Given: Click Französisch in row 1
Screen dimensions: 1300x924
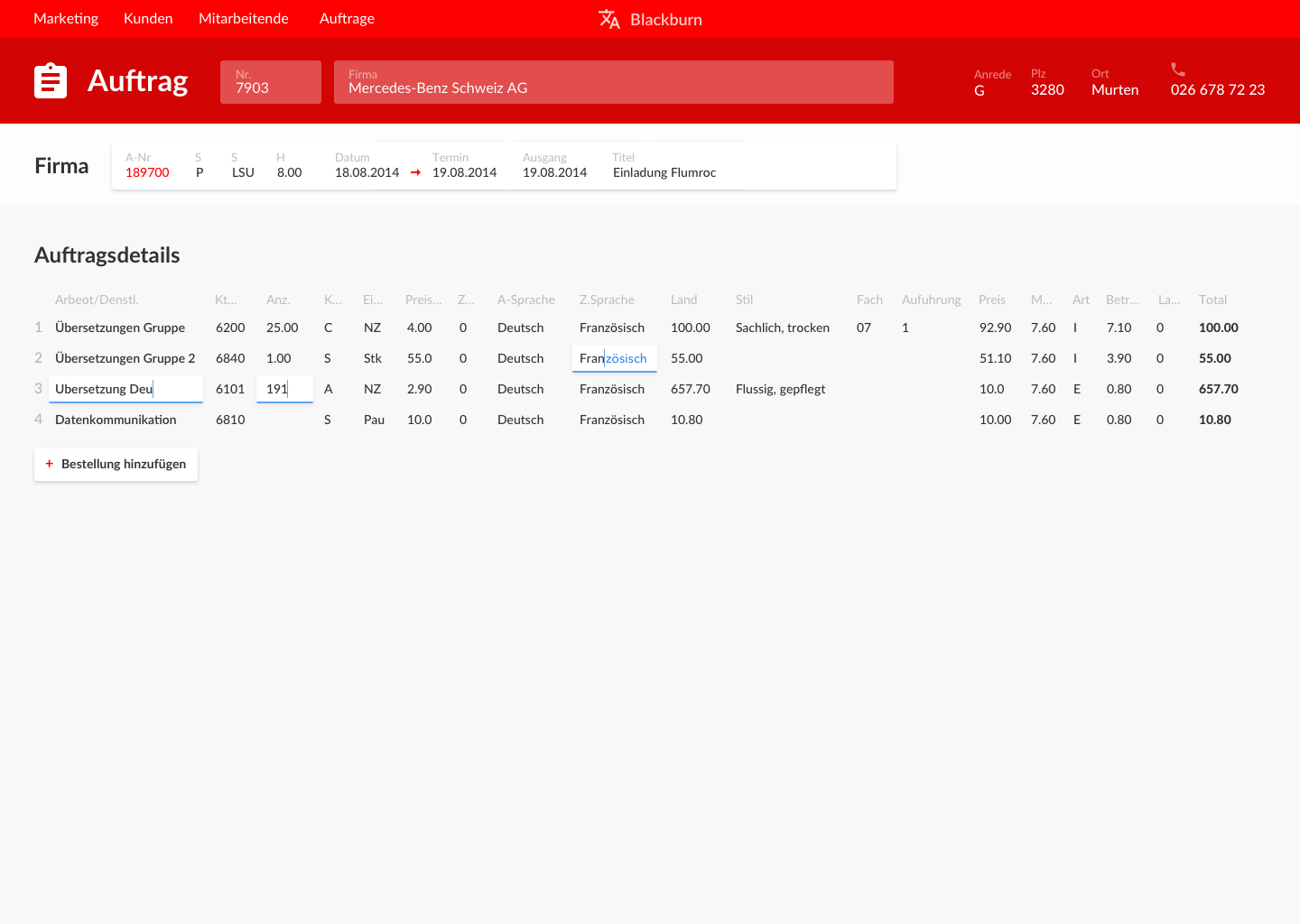Looking at the screenshot, I should (x=612, y=328).
